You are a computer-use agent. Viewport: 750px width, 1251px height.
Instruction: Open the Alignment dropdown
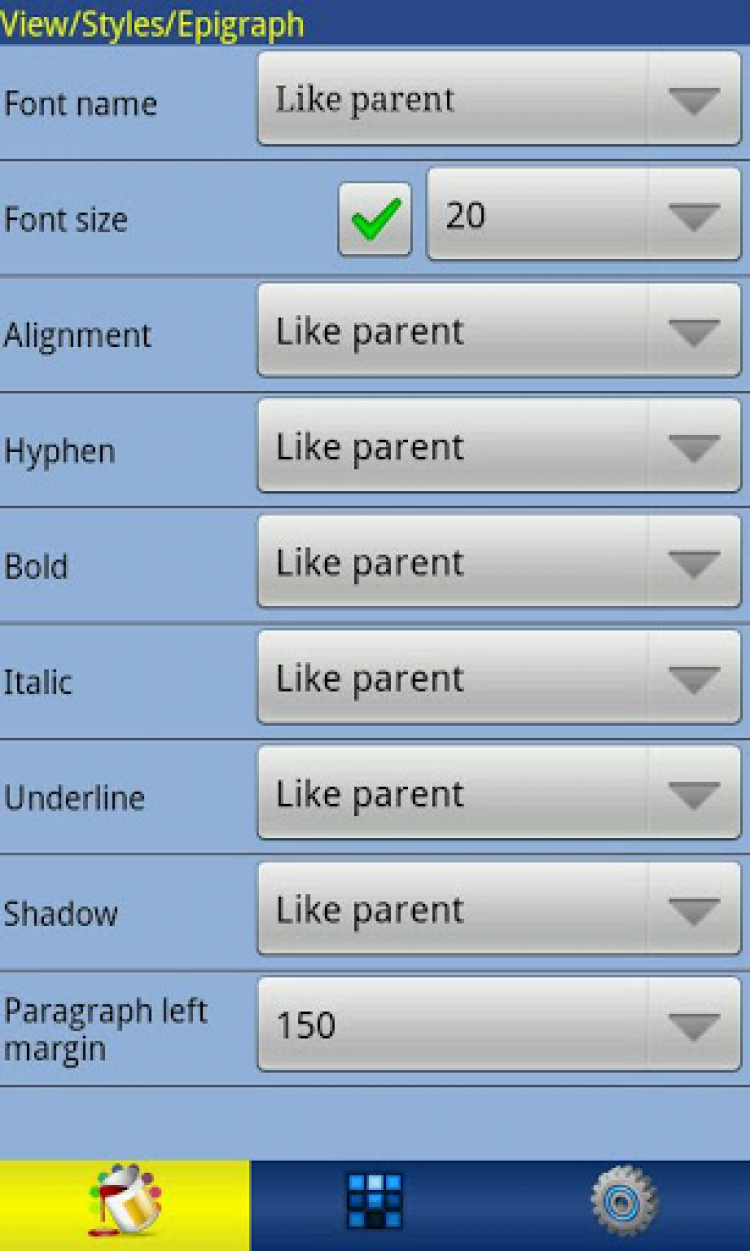click(x=498, y=331)
